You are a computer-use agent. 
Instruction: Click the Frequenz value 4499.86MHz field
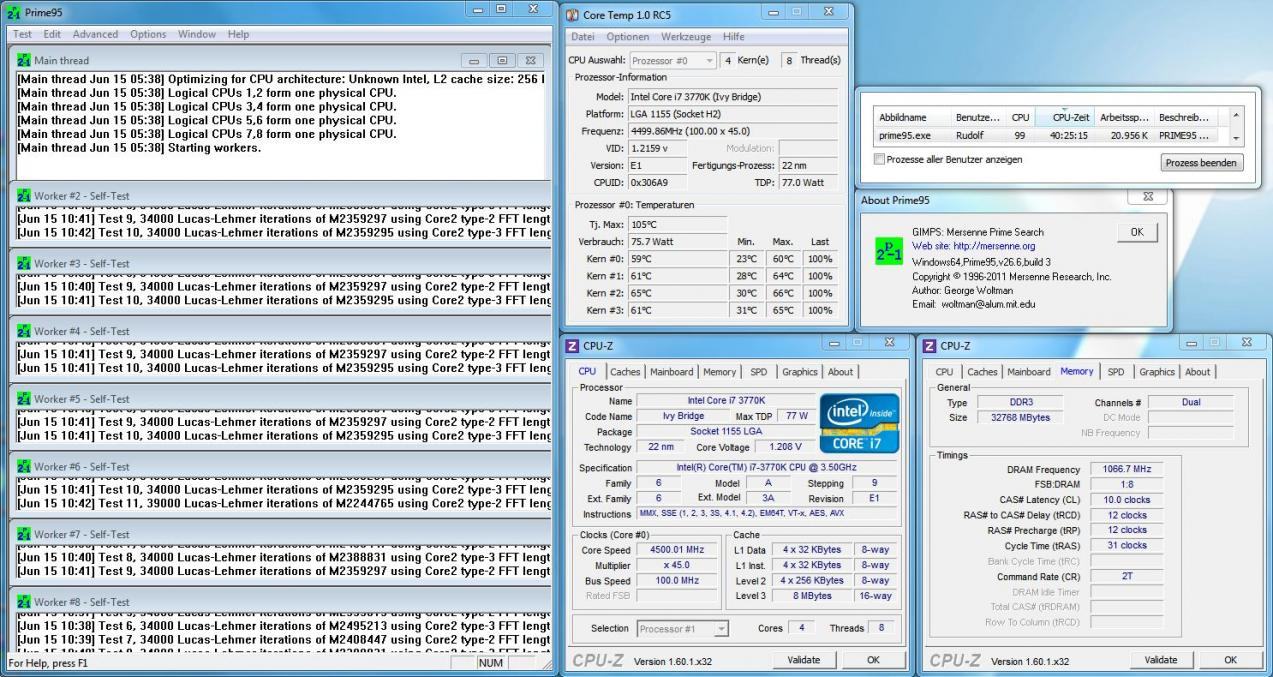[x=733, y=130]
